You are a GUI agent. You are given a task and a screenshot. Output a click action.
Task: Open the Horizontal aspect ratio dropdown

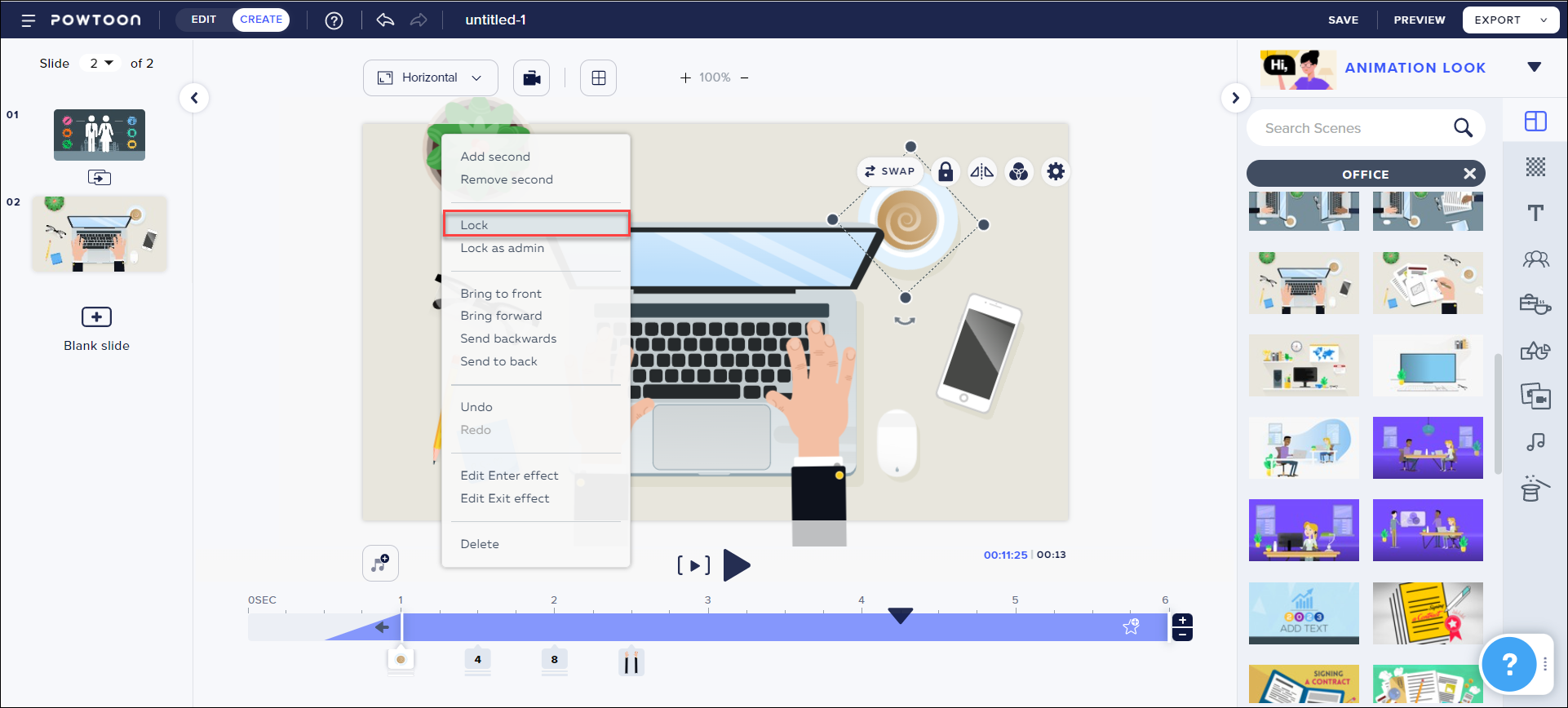pyautogui.click(x=430, y=78)
